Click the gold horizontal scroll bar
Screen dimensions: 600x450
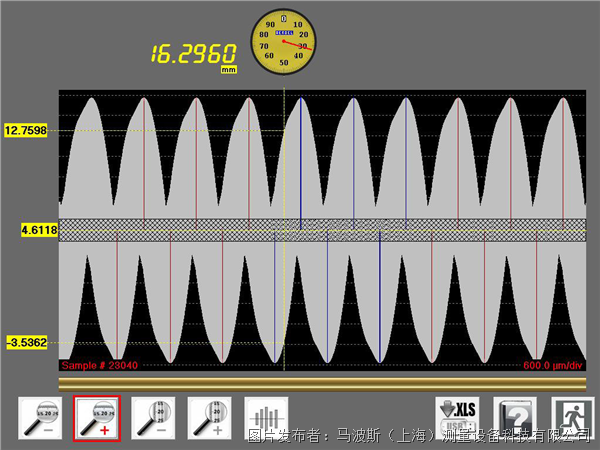click(x=322, y=383)
